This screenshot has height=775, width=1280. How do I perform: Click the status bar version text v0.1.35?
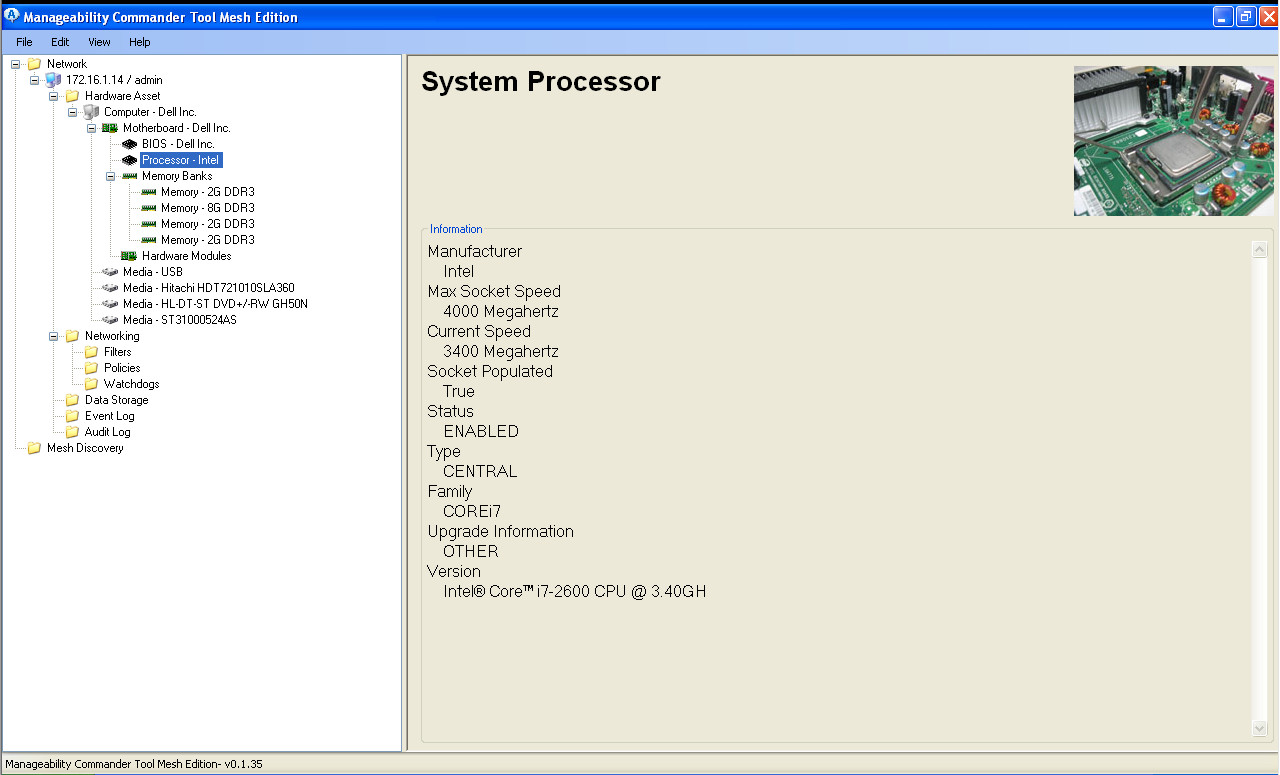243,764
